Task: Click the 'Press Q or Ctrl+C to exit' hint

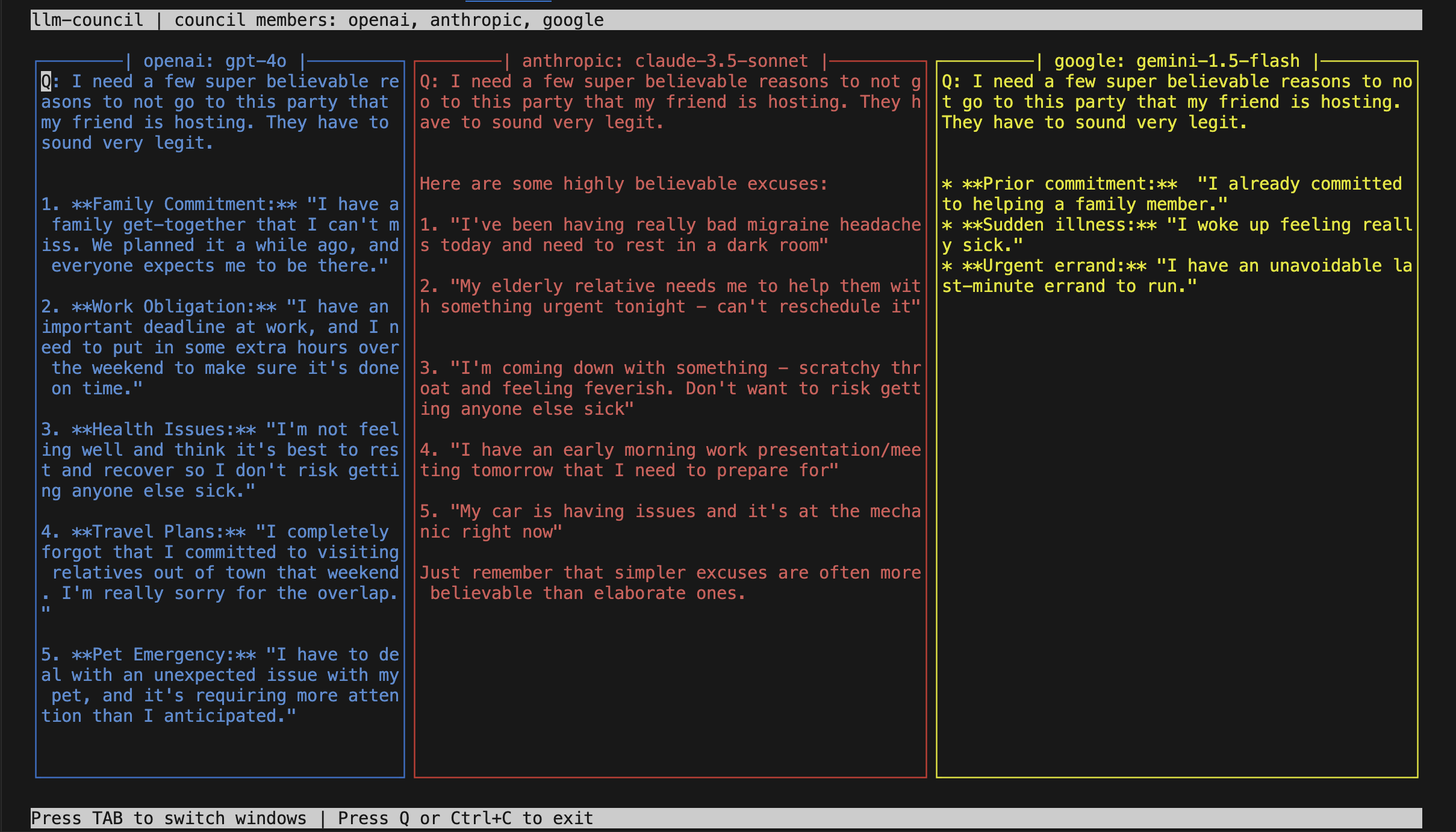Action: (465, 818)
